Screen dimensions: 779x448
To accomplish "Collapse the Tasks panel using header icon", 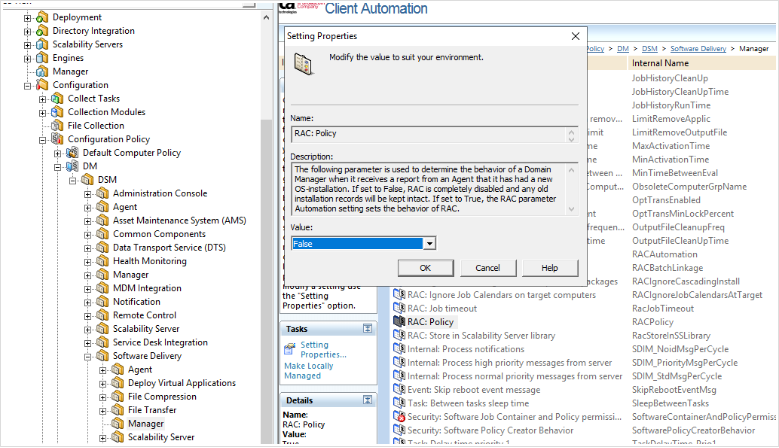I will tap(367, 328).
